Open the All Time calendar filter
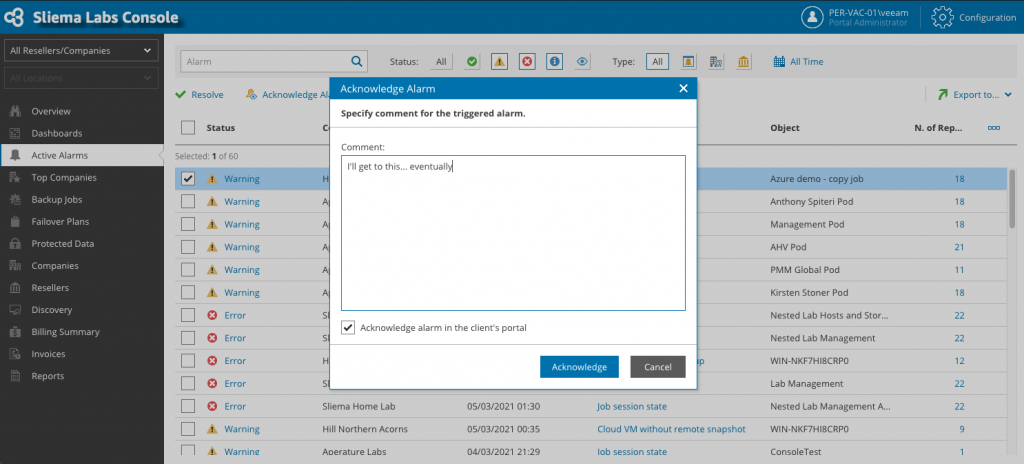 click(798, 61)
